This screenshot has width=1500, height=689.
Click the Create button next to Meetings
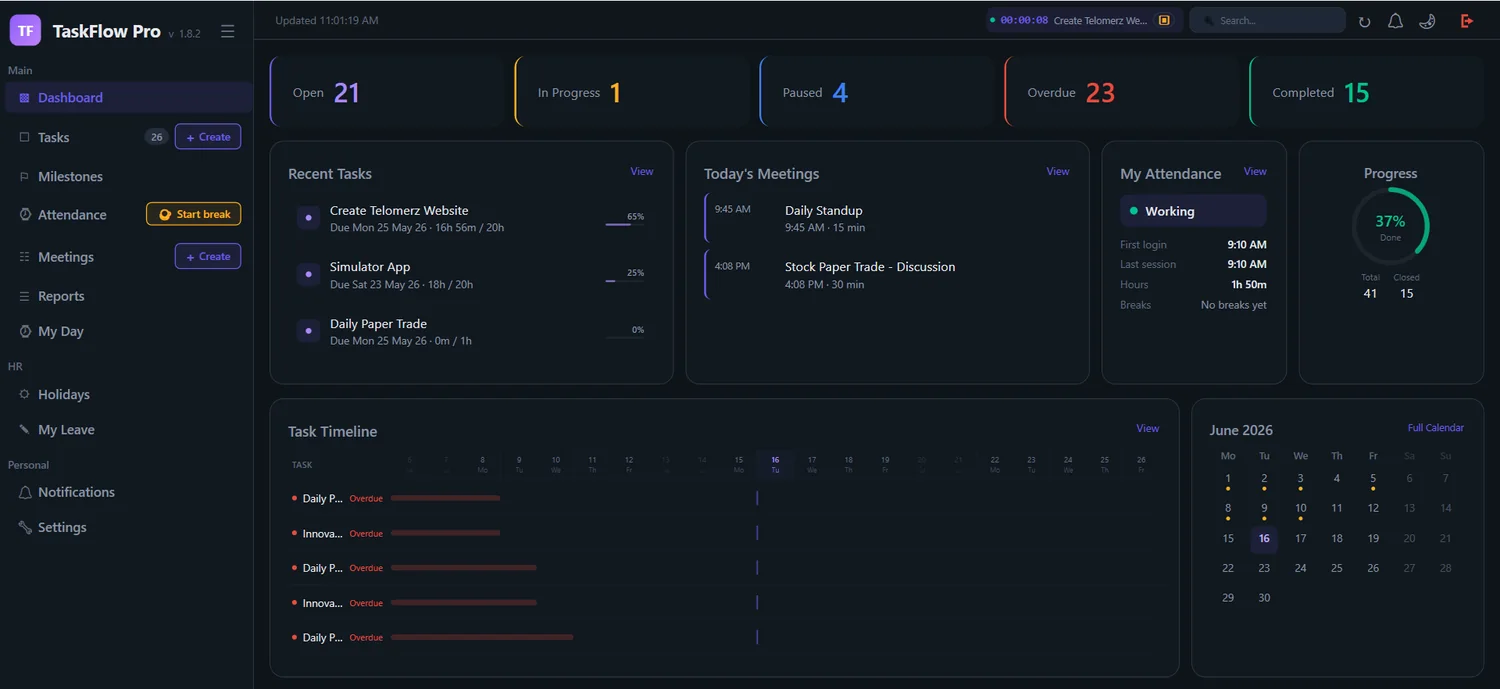coord(208,256)
